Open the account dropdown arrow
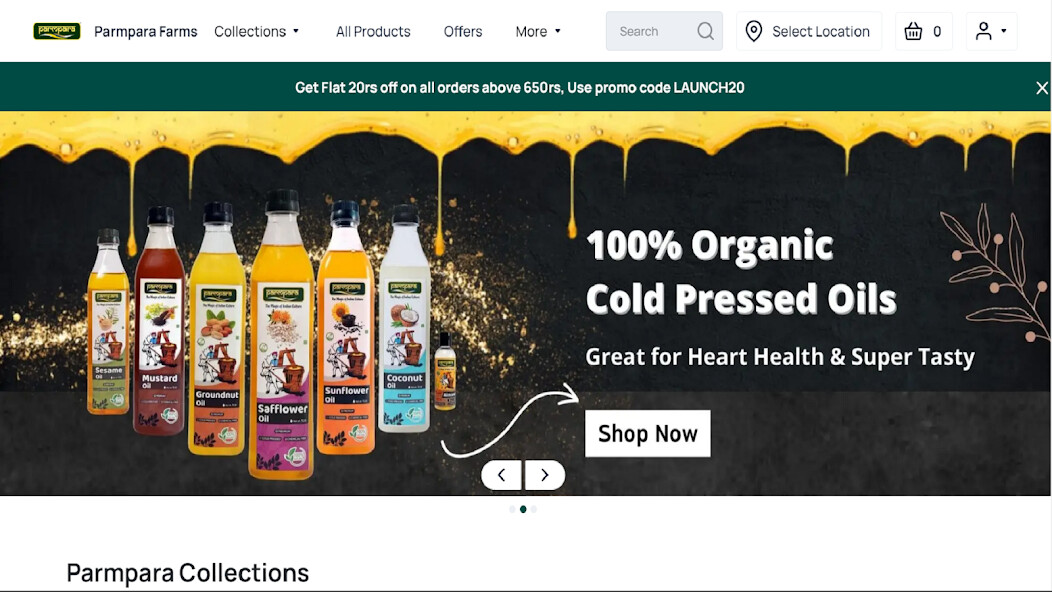Image resolution: width=1052 pixels, height=592 pixels. coord(1004,31)
